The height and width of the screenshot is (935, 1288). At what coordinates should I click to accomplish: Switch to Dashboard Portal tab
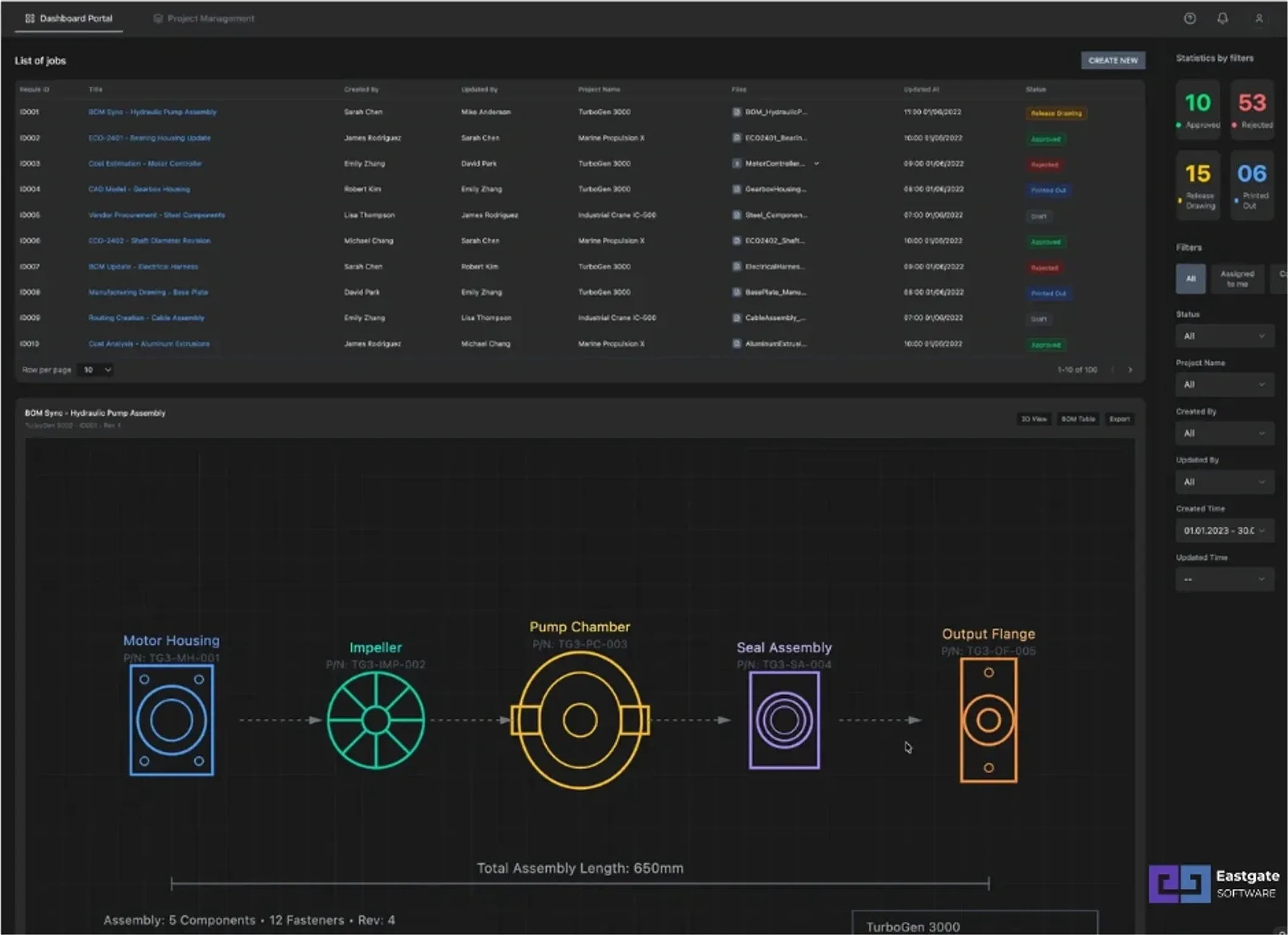click(69, 18)
